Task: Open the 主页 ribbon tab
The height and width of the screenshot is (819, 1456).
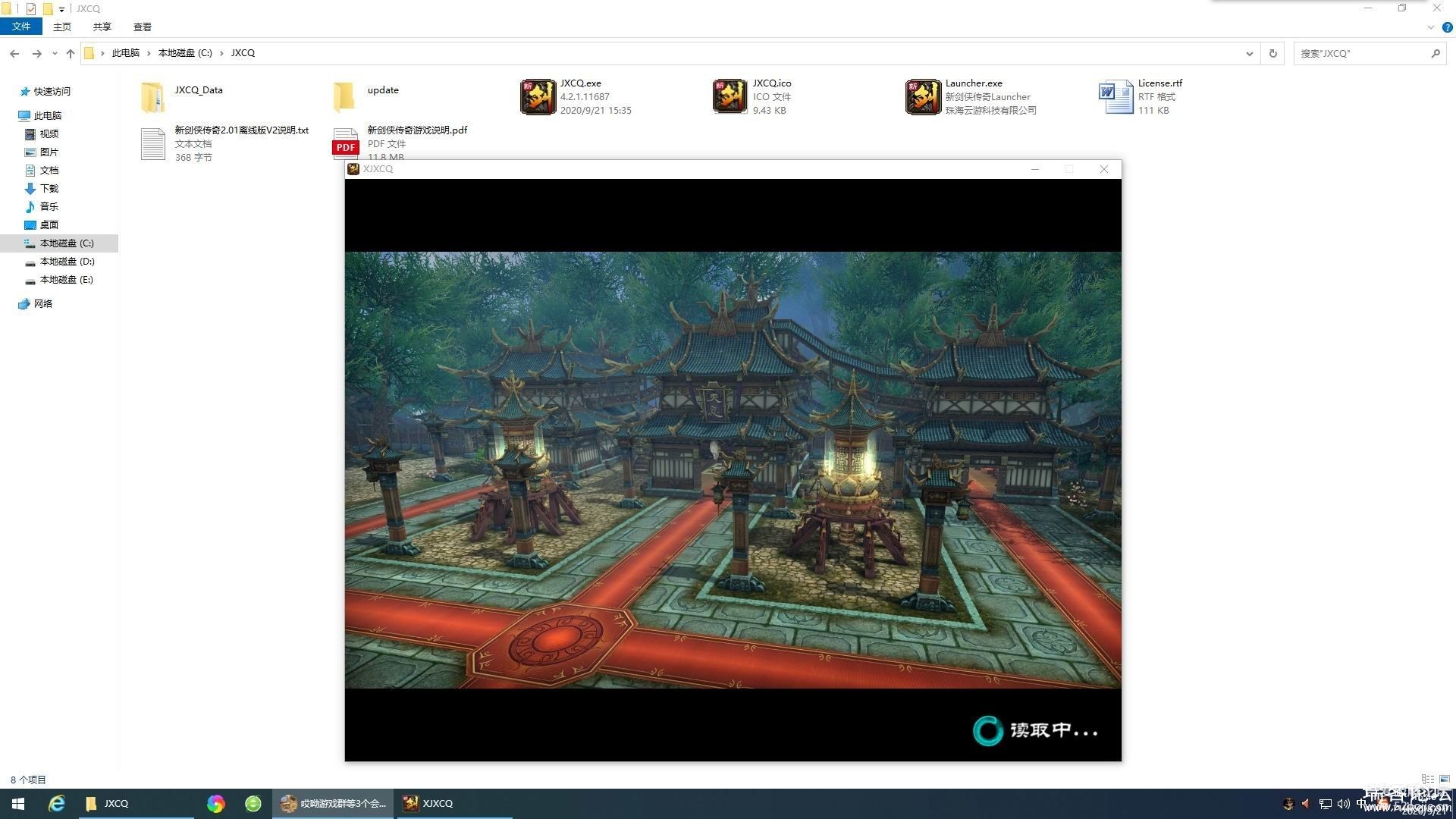Action: click(x=62, y=27)
